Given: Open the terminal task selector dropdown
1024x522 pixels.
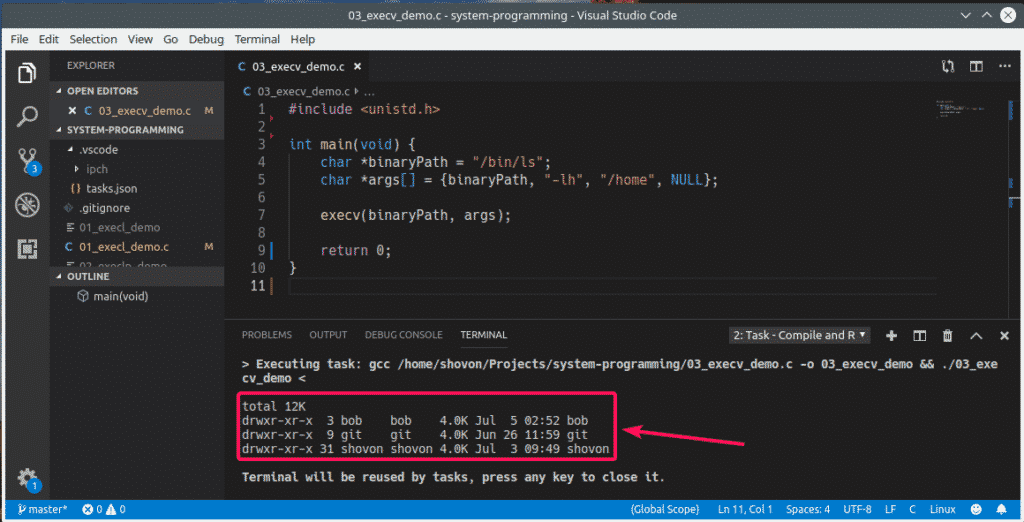Looking at the screenshot, I should [x=799, y=335].
